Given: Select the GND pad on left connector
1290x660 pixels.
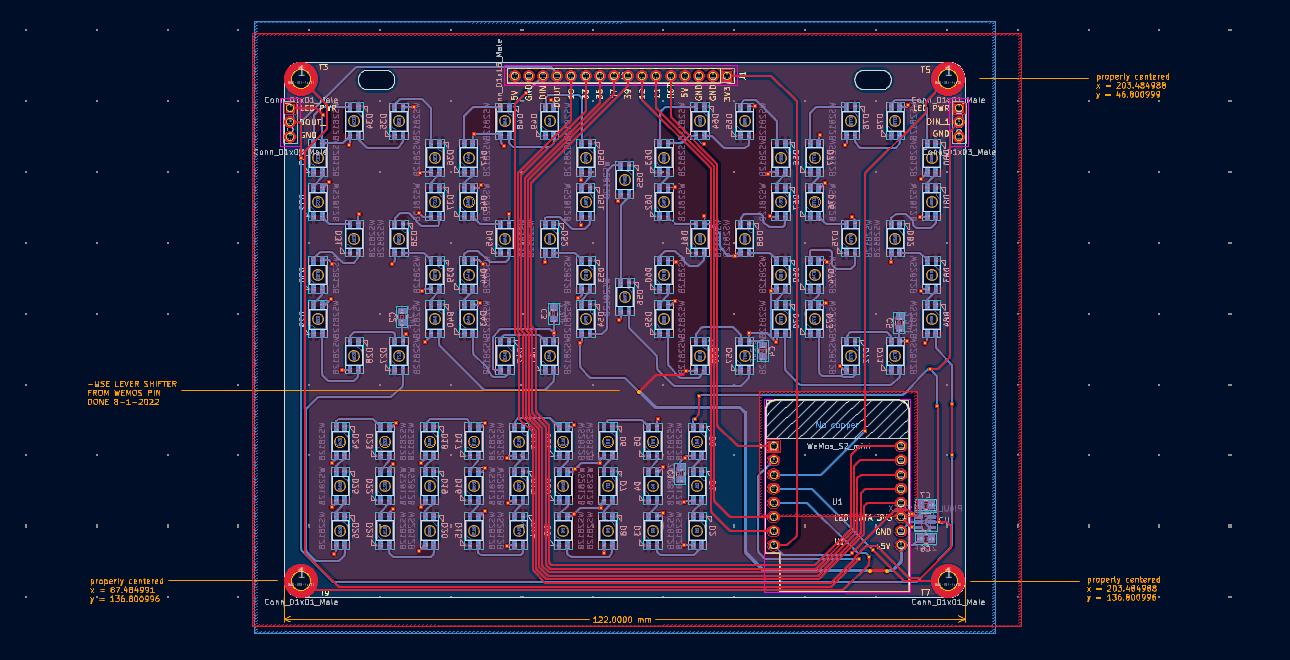Looking at the screenshot, I should (290, 137).
